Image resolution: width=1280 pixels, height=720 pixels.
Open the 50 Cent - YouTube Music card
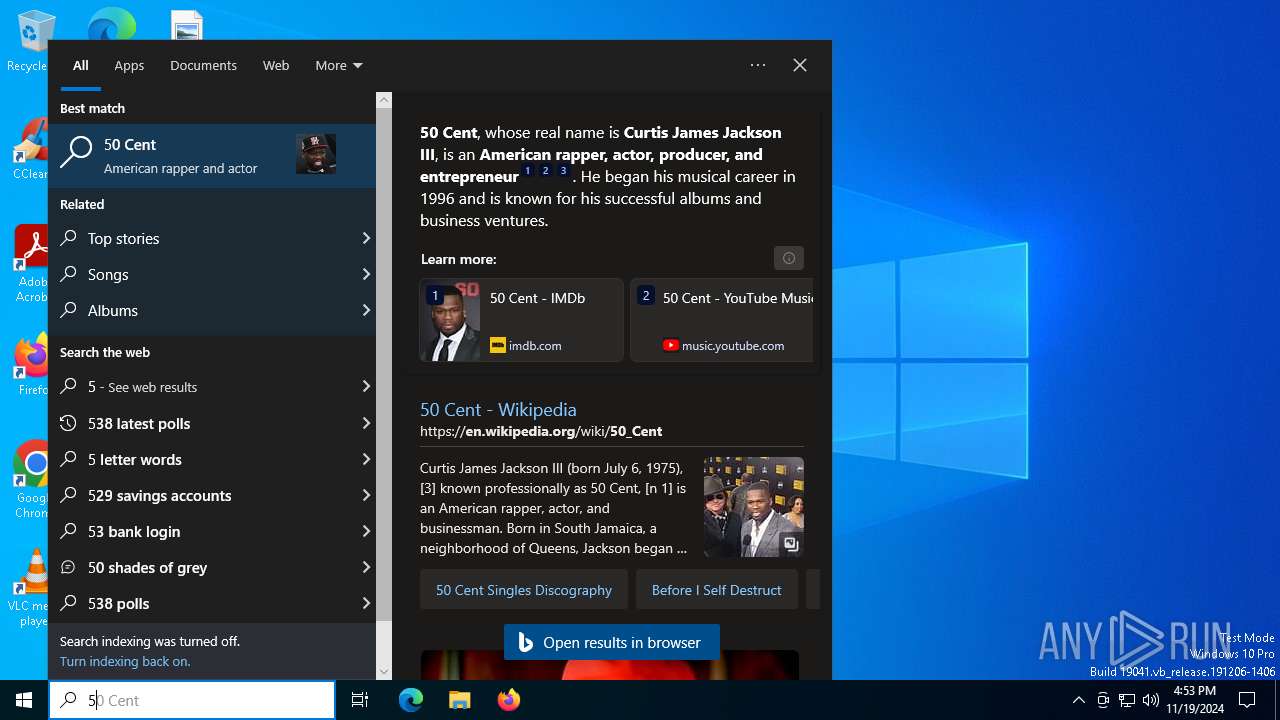(x=722, y=320)
